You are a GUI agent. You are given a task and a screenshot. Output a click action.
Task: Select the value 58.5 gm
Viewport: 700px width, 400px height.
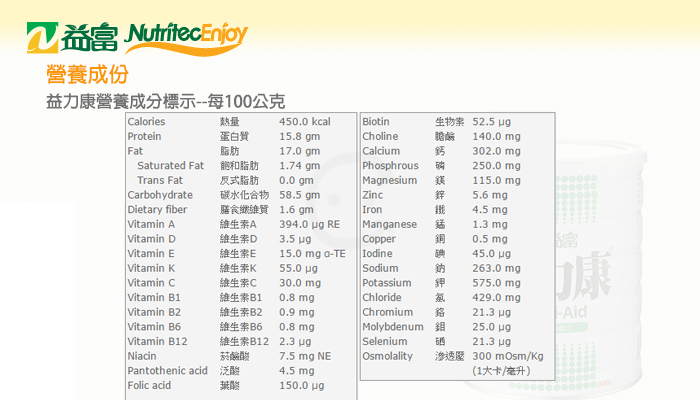point(300,195)
